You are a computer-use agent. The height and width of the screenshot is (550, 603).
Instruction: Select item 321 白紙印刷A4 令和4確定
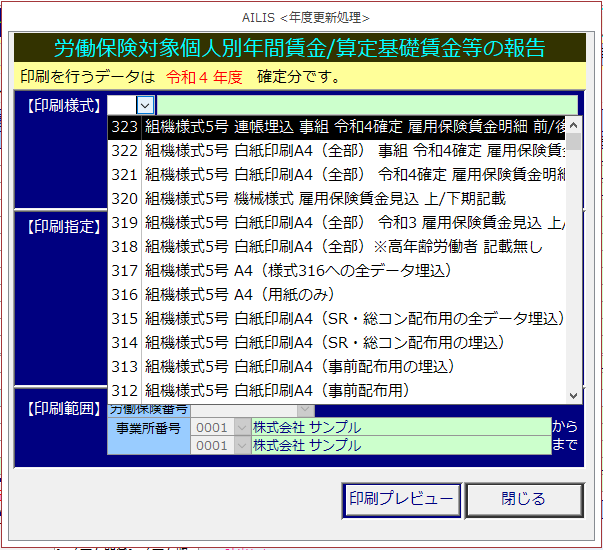point(340,175)
